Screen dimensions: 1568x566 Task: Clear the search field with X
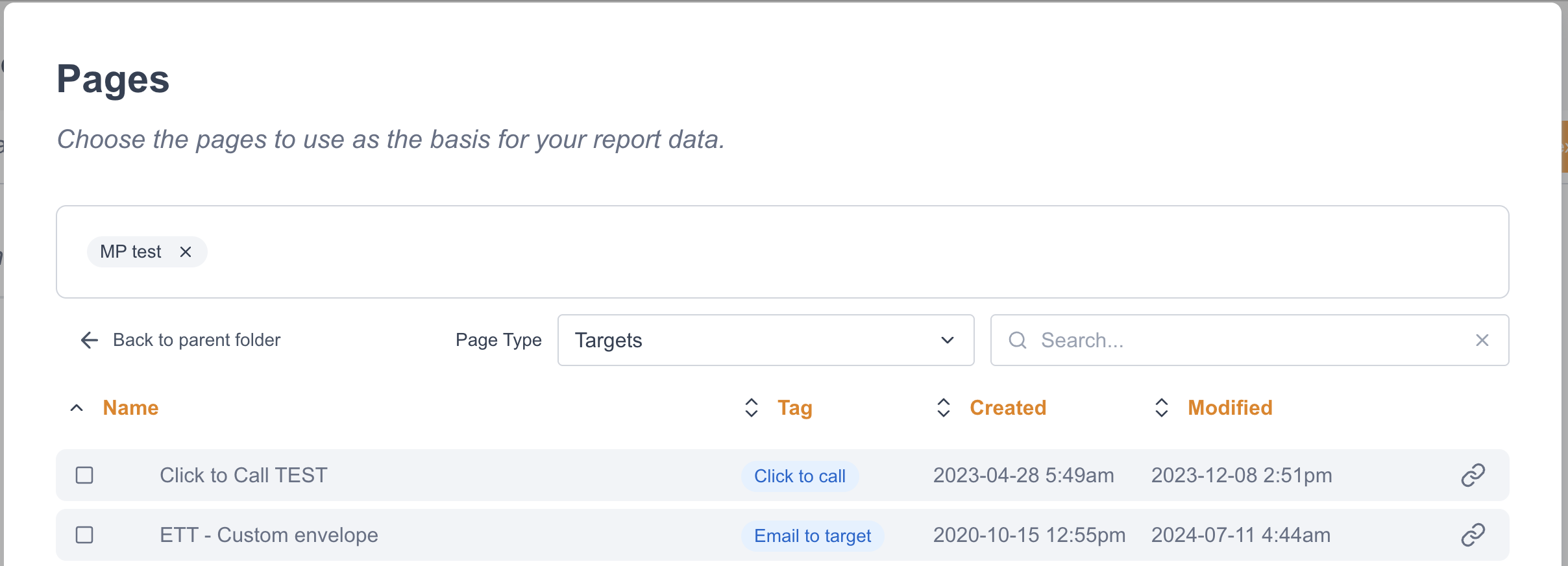tap(1482, 340)
